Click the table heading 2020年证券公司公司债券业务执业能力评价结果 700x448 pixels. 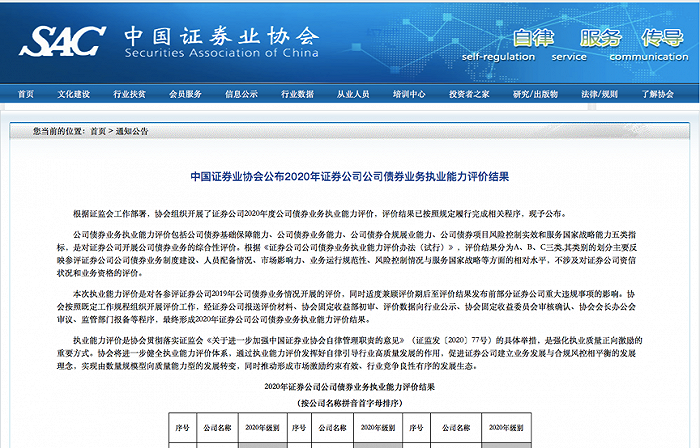[x=350, y=386]
